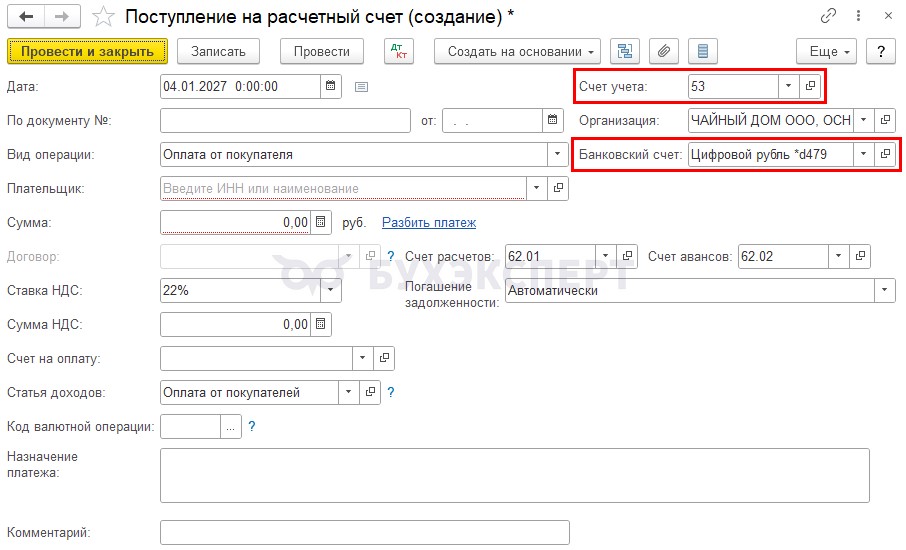Focus the Плательщик input field
The image size is (906, 550).
pyautogui.click(x=343, y=188)
